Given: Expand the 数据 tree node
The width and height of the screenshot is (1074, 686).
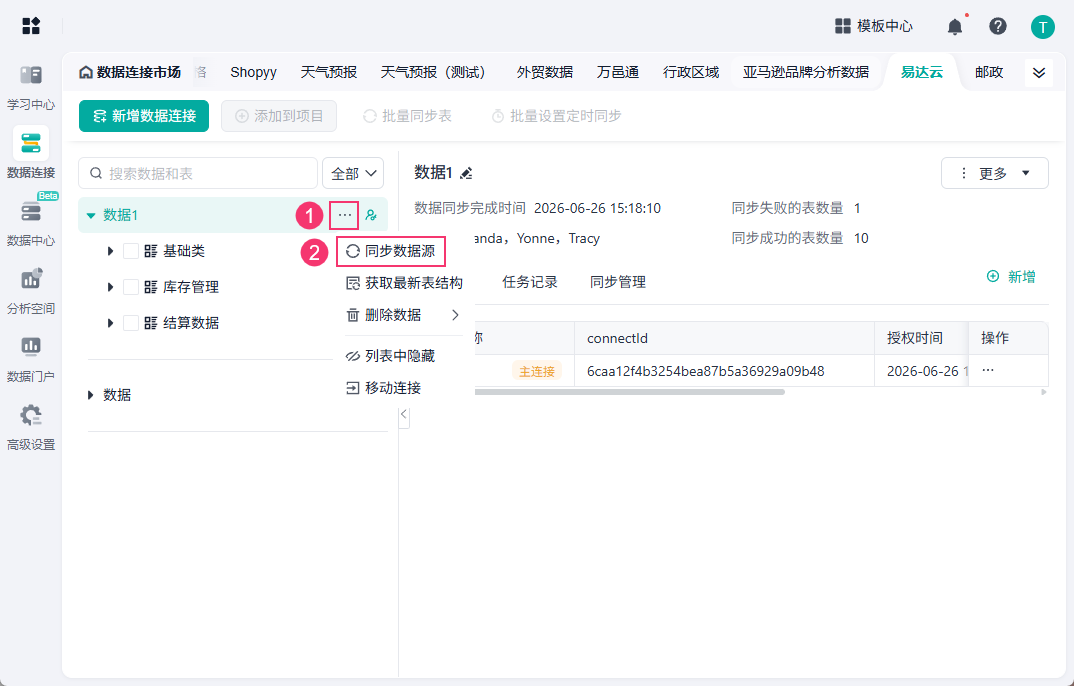Looking at the screenshot, I should pos(90,395).
